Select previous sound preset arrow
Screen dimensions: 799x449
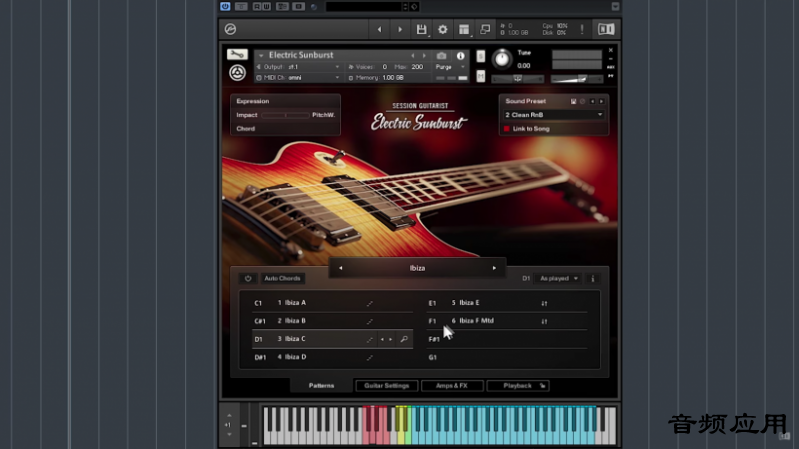592,101
